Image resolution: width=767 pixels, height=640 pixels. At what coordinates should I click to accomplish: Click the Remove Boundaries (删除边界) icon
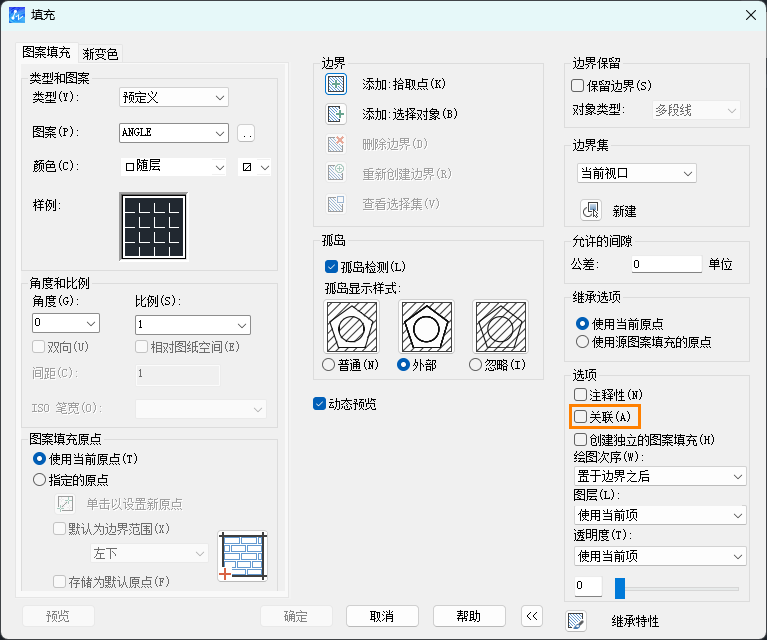click(x=336, y=144)
